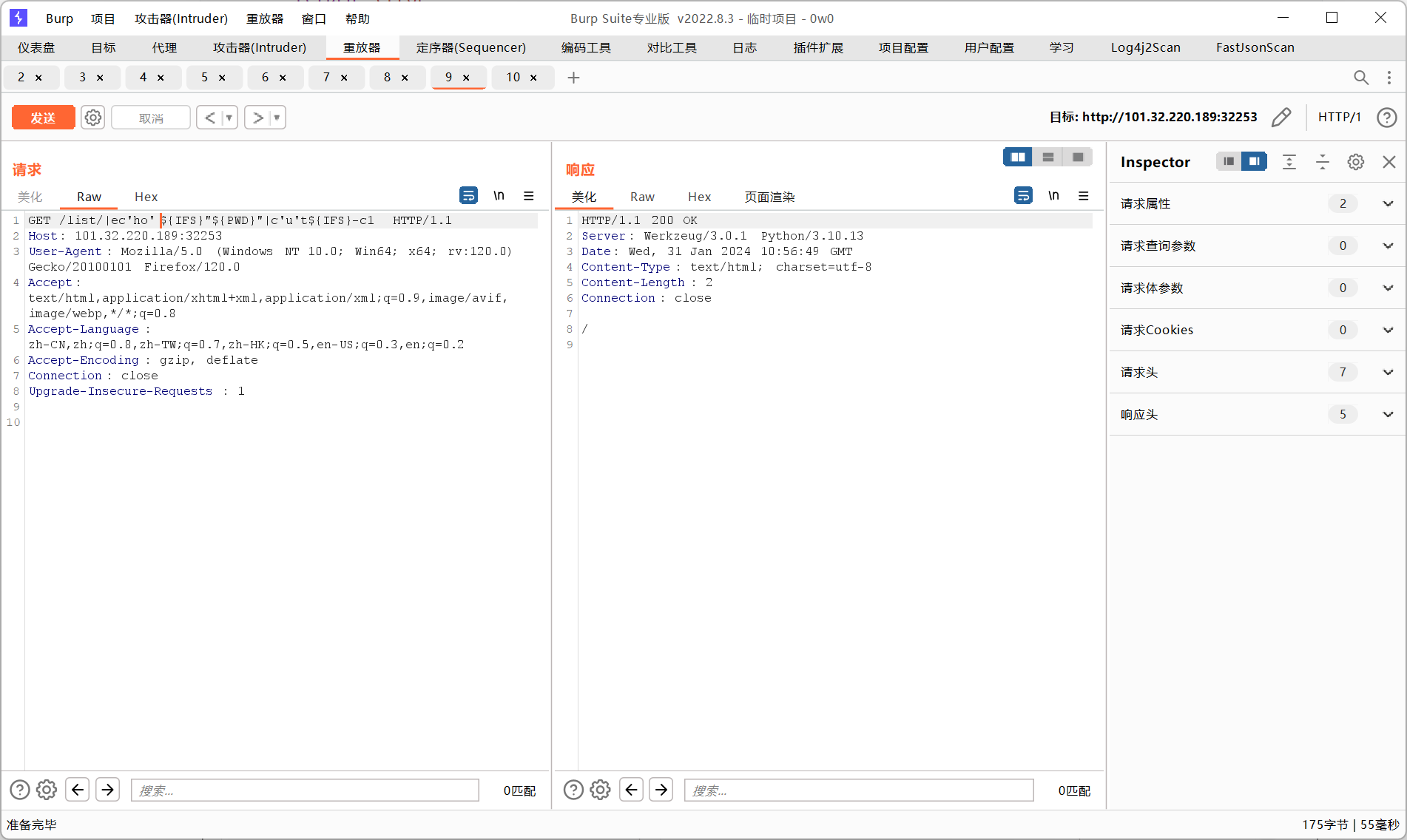Open history forward dropdown arrow
This screenshot has height=840, width=1407.
(277, 118)
